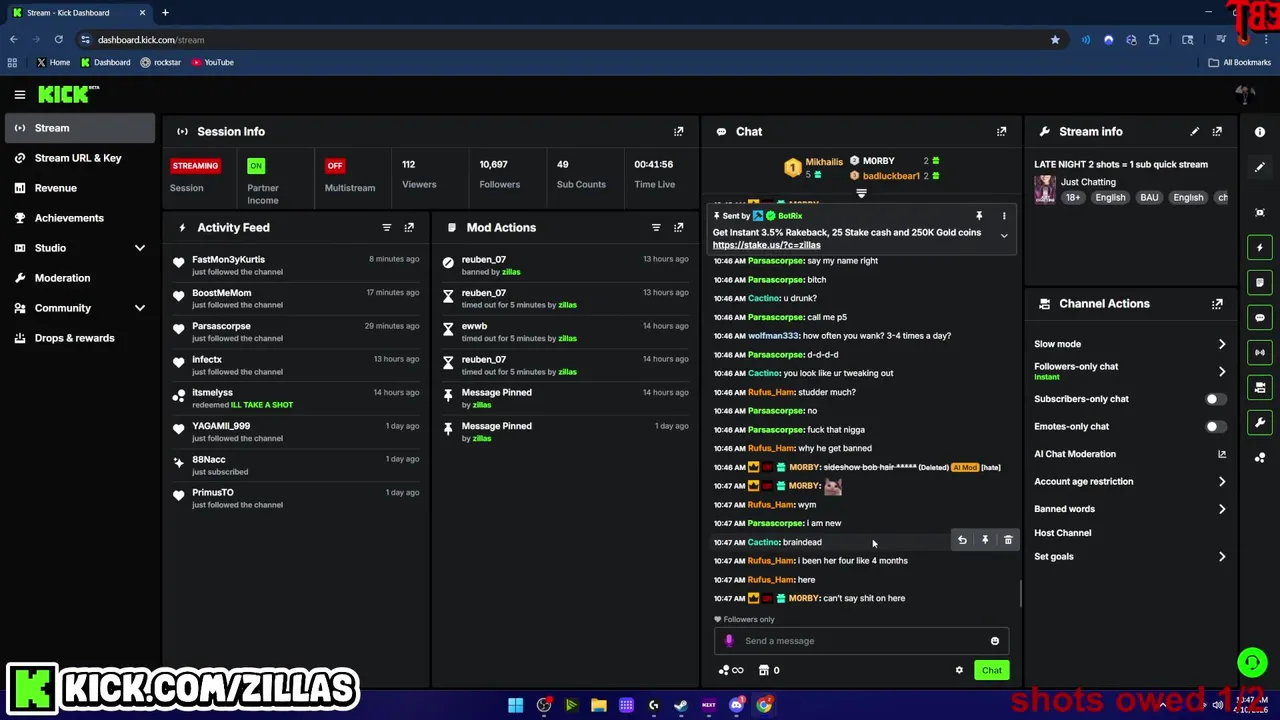The width and height of the screenshot is (1280, 720).
Task: Pop out the Mod Actions panel
Action: pyautogui.click(x=679, y=228)
